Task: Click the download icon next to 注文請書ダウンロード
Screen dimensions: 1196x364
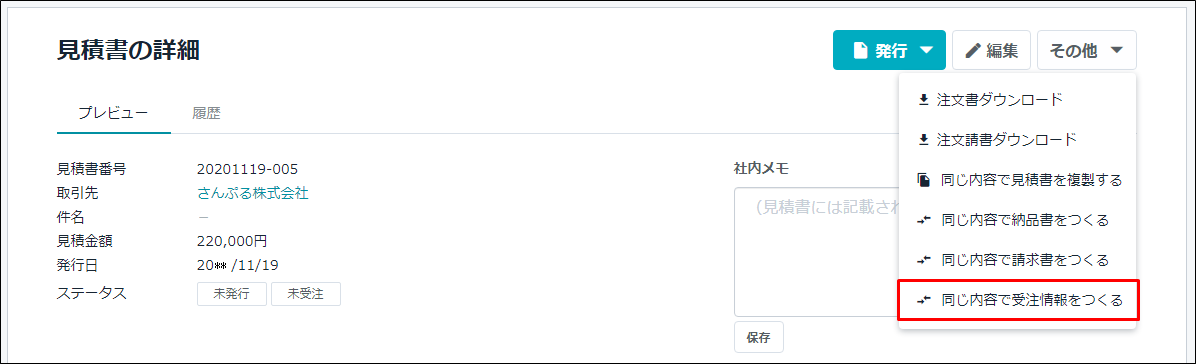Action: pyautogui.click(x=924, y=140)
